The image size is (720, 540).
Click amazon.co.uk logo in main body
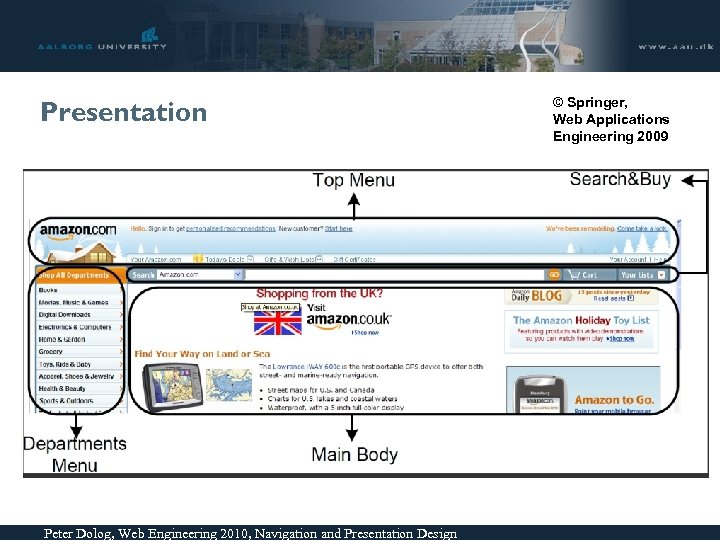(x=349, y=320)
